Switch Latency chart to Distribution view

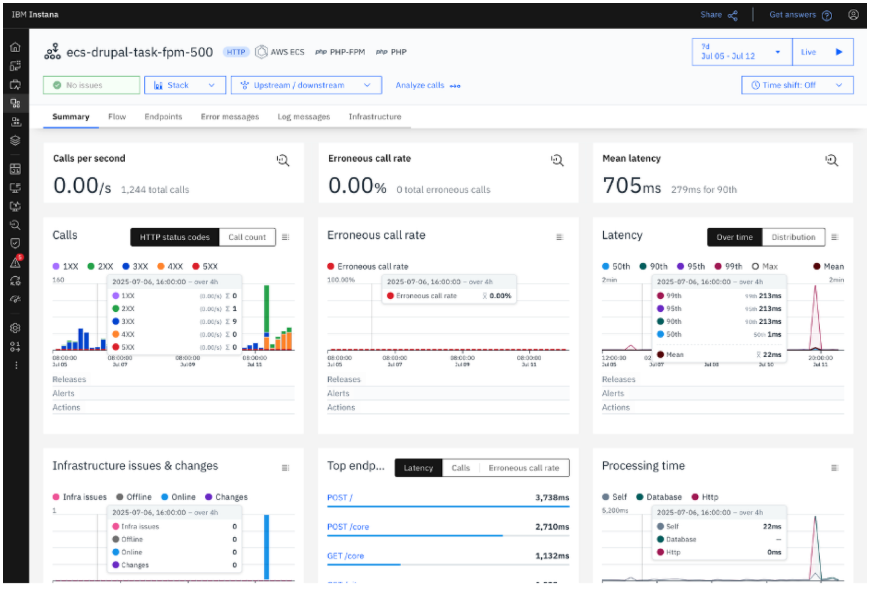(793, 237)
